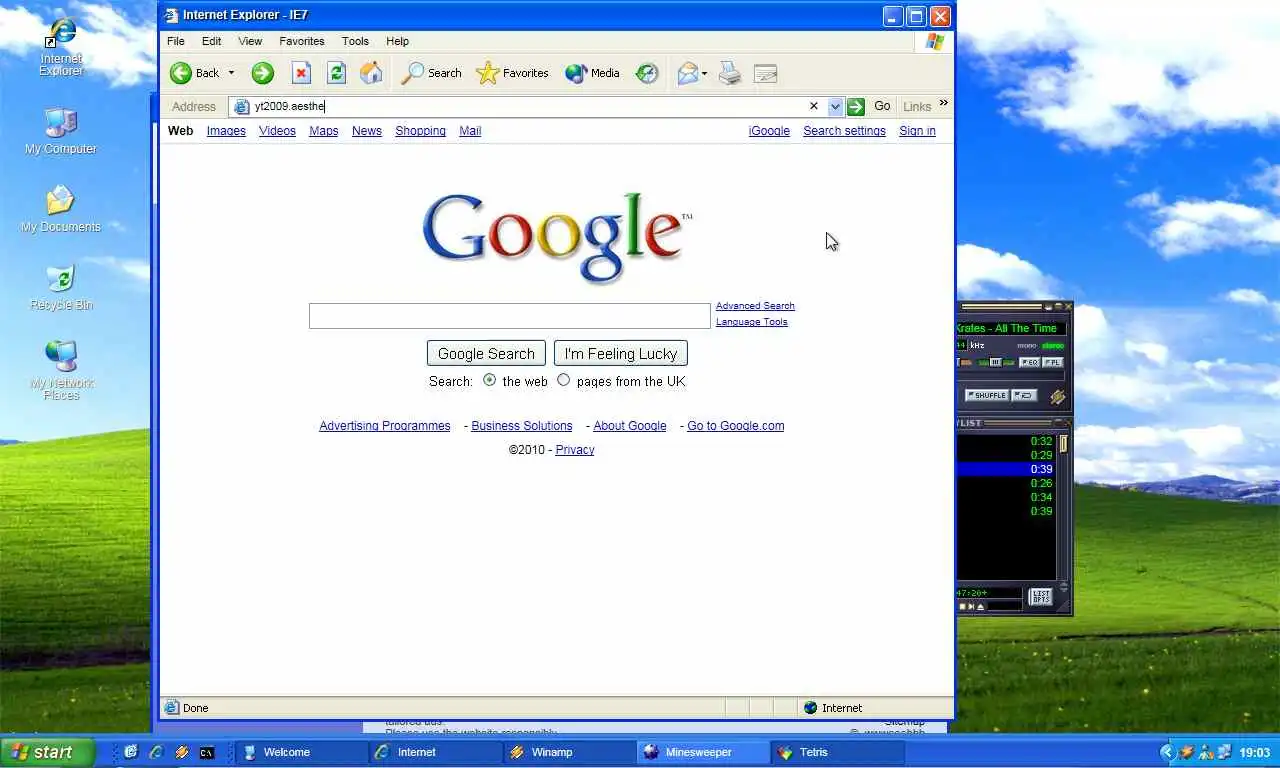Launch Internet Explorer from quick launch
Image resolution: width=1280 pixels, height=768 pixels.
tap(156, 752)
